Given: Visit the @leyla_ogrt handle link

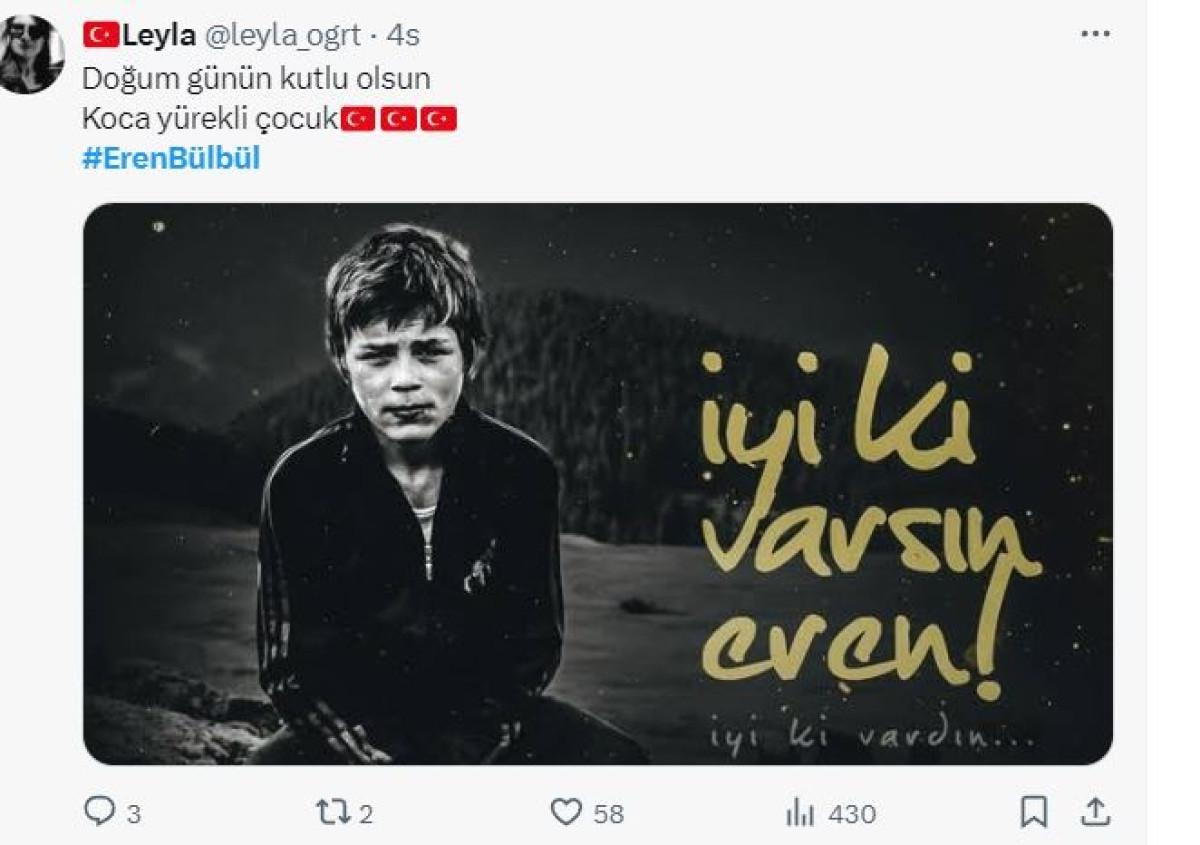Looking at the screenshot, I should (283, 36).
